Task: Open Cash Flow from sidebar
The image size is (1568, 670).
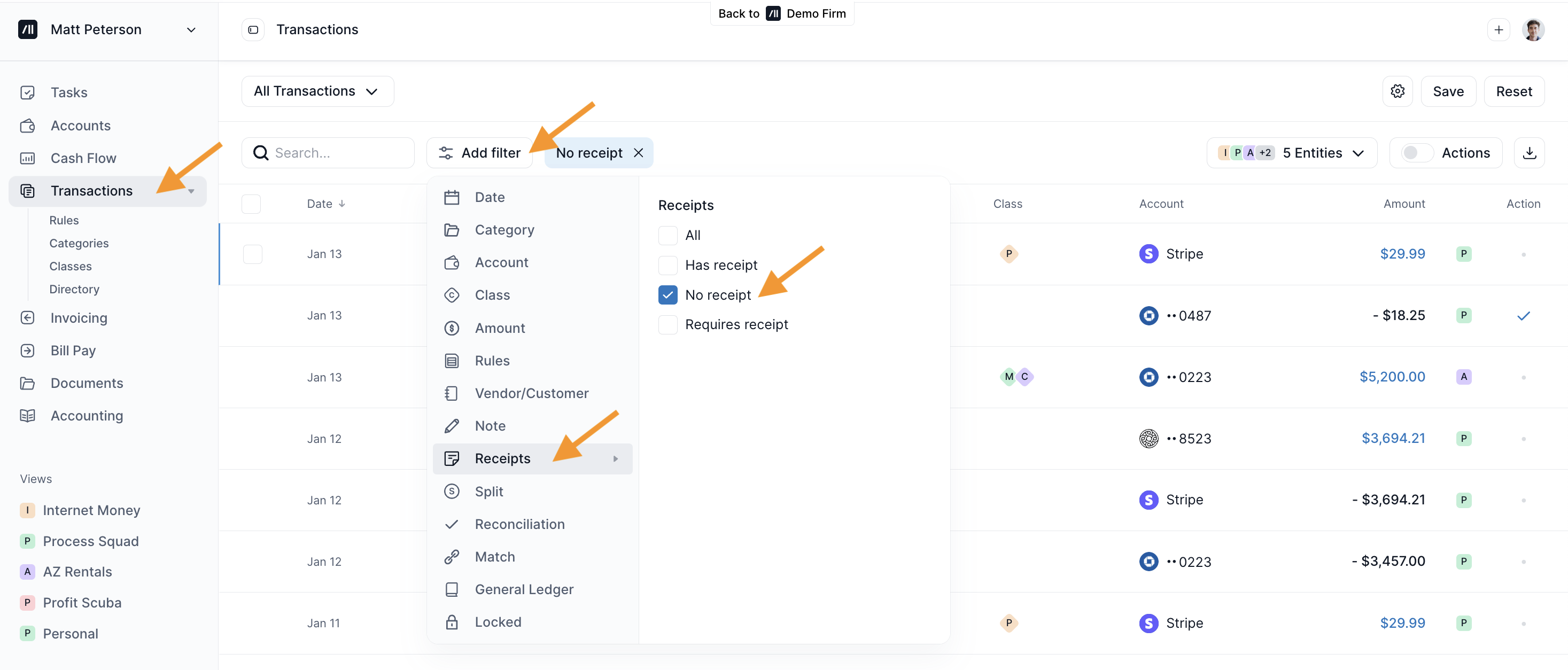Action: click(83, 158)
